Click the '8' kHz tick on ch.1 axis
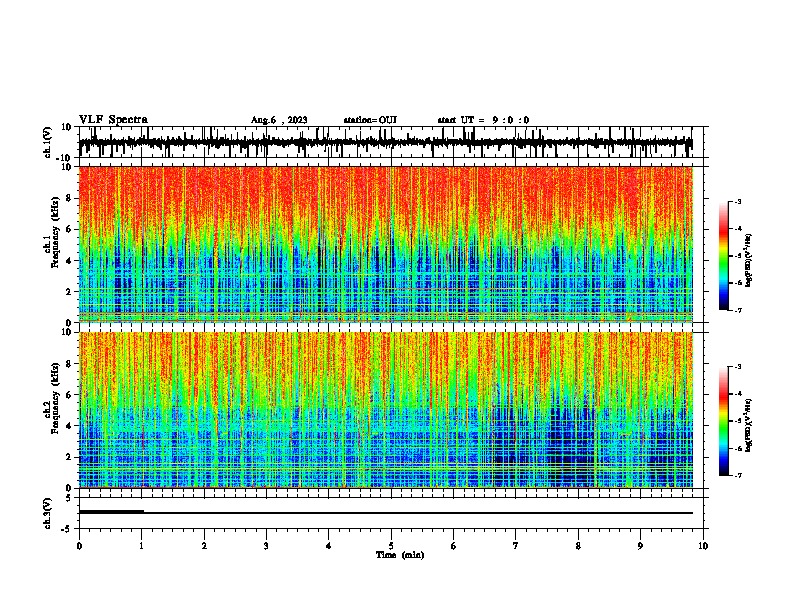The width and height of the screenshot is (792, 612). (69, 198)
